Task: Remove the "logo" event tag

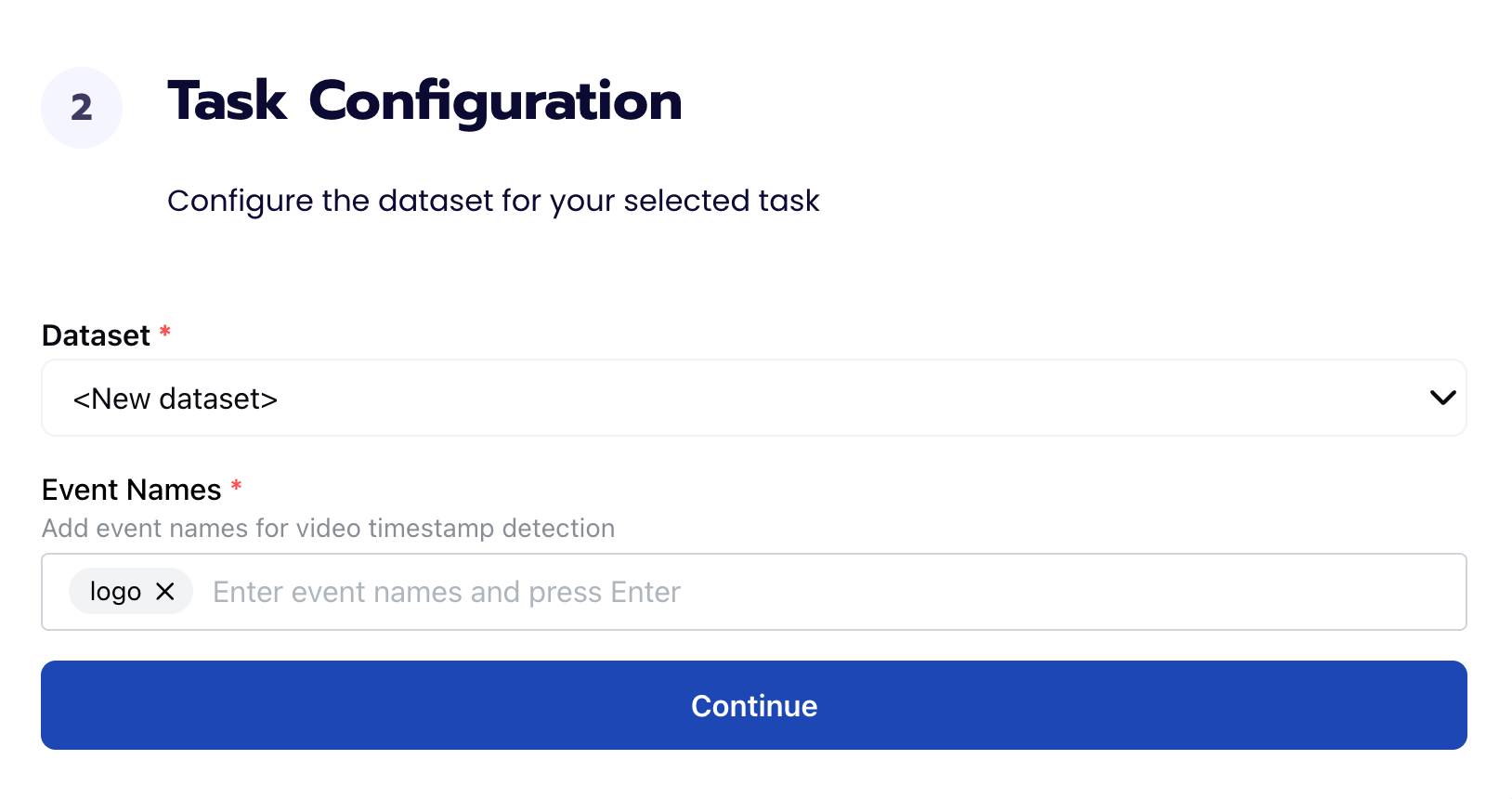Action: tap(165, 592)
